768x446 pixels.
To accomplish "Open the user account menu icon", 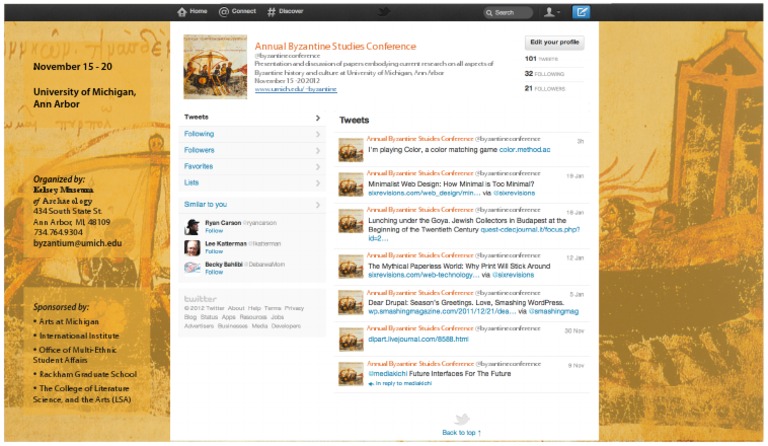I will tap(552, 12).
